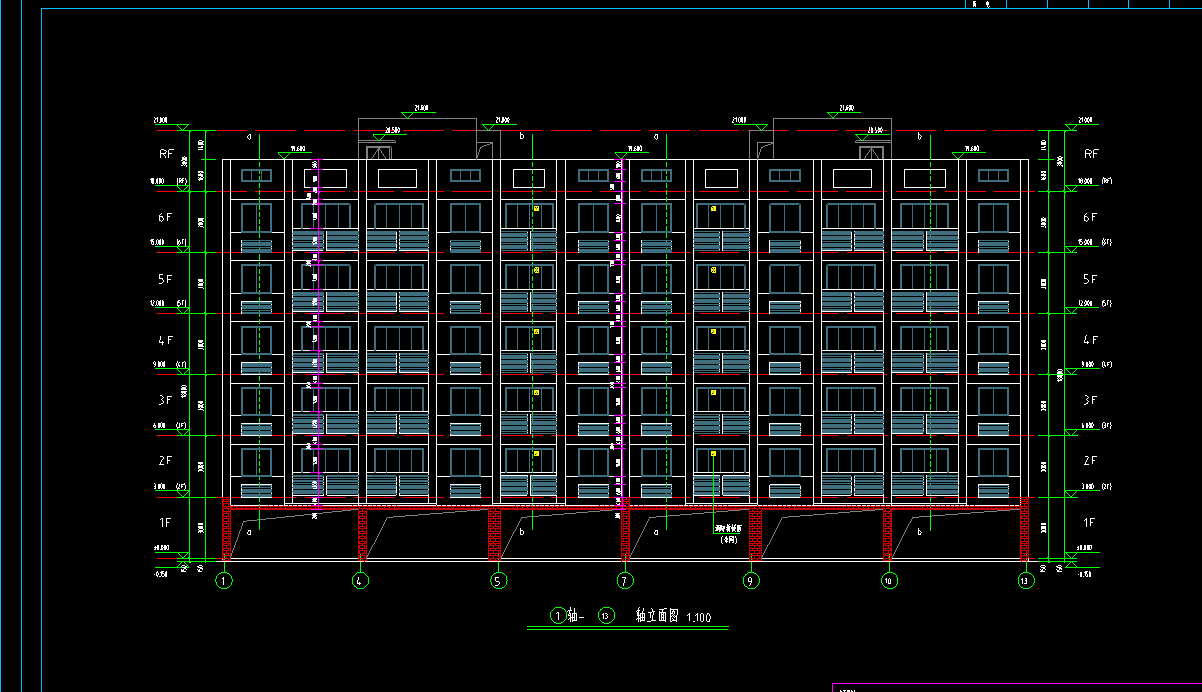The width and height of the screenshot is (1202, 692).
Task: Select the 1:100 scale text in title
Action: (x=699, y=618)
